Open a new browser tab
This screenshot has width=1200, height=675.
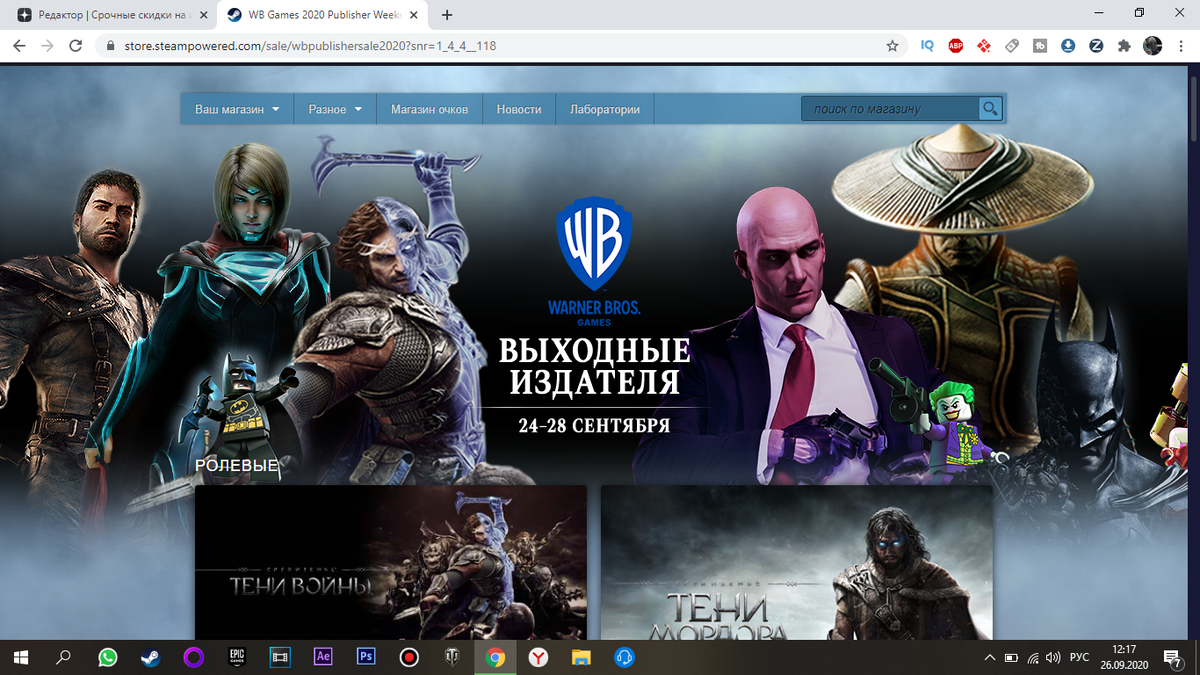click(x=446, y=15)
